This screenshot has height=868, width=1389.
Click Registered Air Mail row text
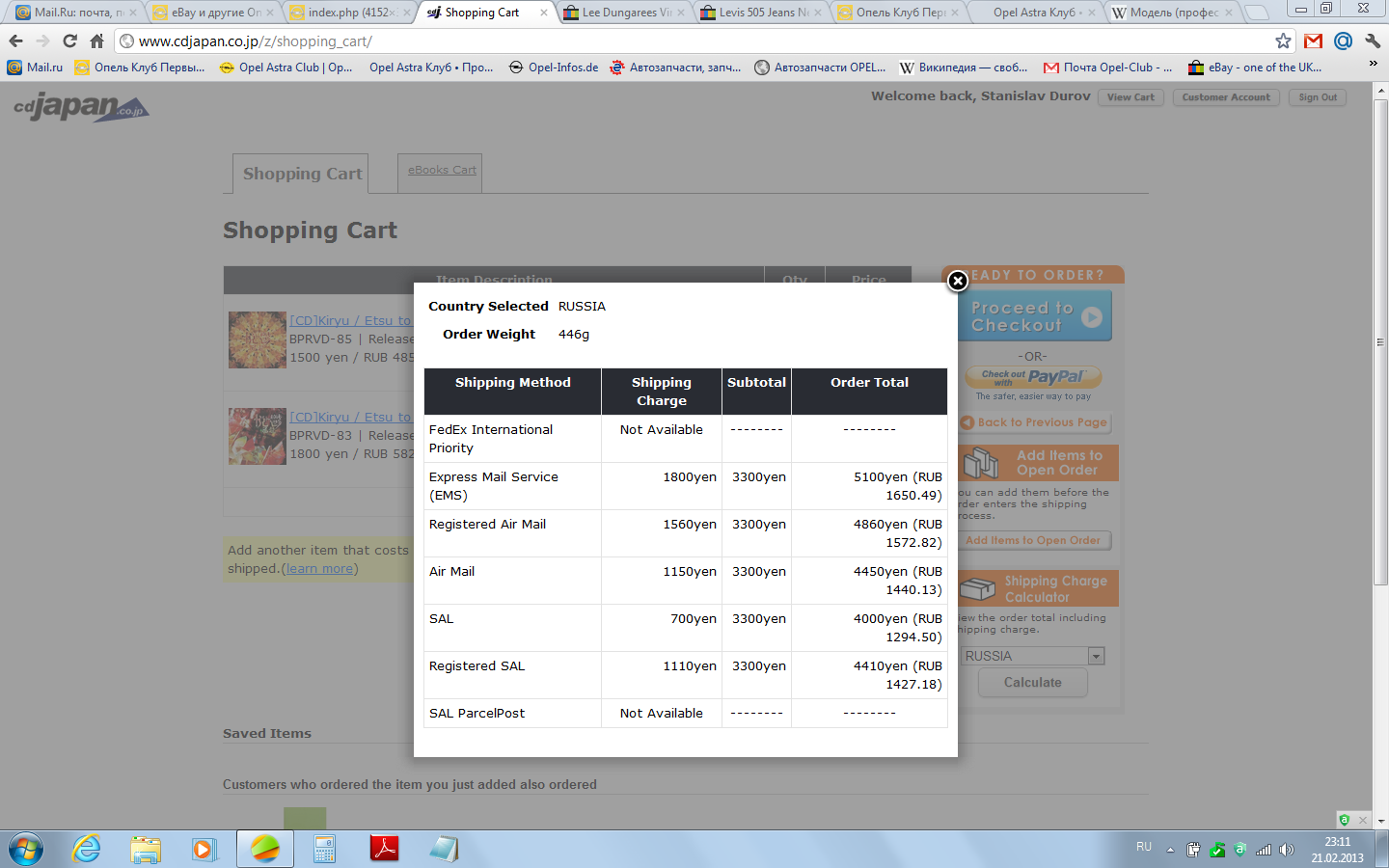point(487,524)
